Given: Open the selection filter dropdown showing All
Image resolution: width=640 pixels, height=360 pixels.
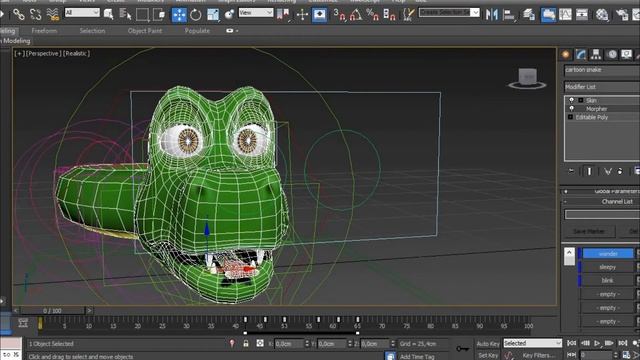Looking at the screenshot, I should pos(82,13).
